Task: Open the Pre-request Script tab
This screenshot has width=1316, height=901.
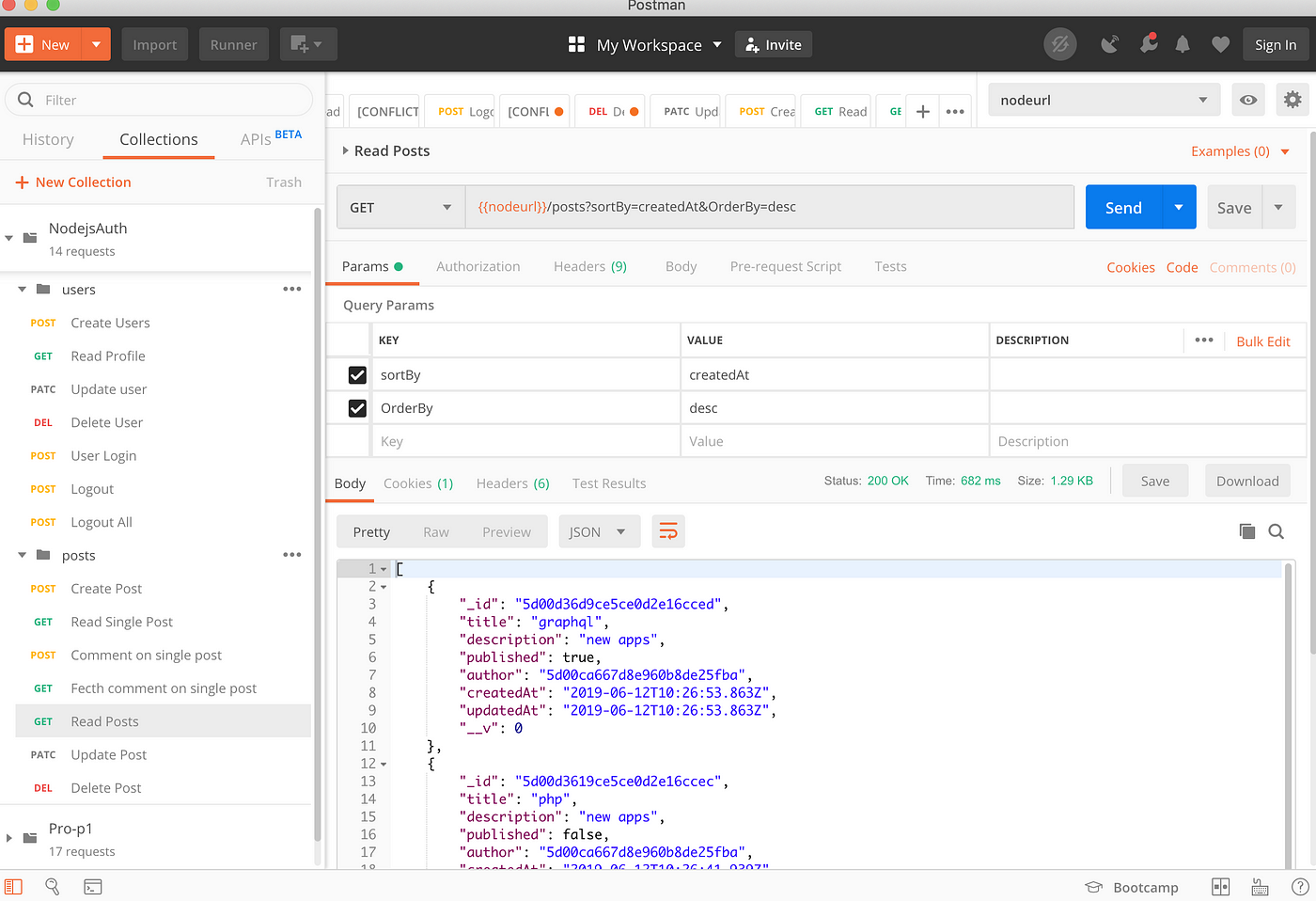Action: [x=786, y=266]
